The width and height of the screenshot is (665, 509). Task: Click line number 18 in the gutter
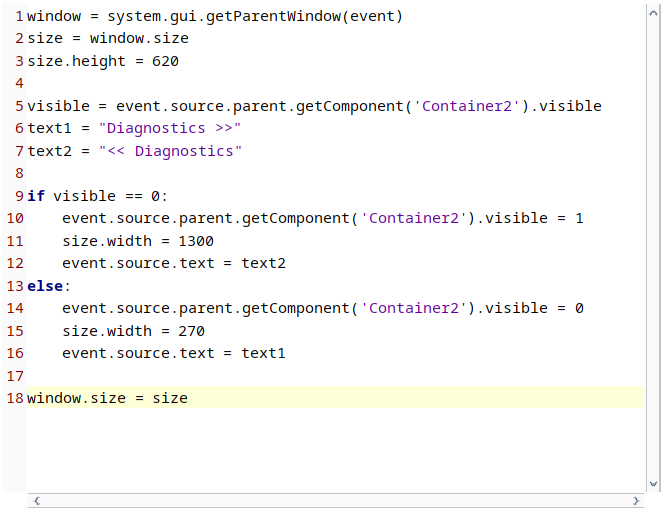(15, 398)
